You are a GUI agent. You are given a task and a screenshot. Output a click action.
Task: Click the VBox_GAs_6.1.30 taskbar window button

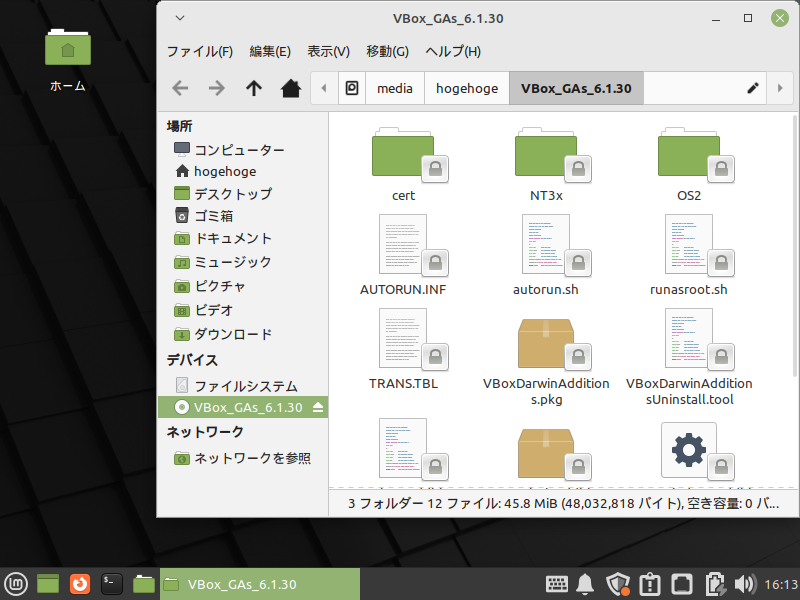[x=260, y=584]
